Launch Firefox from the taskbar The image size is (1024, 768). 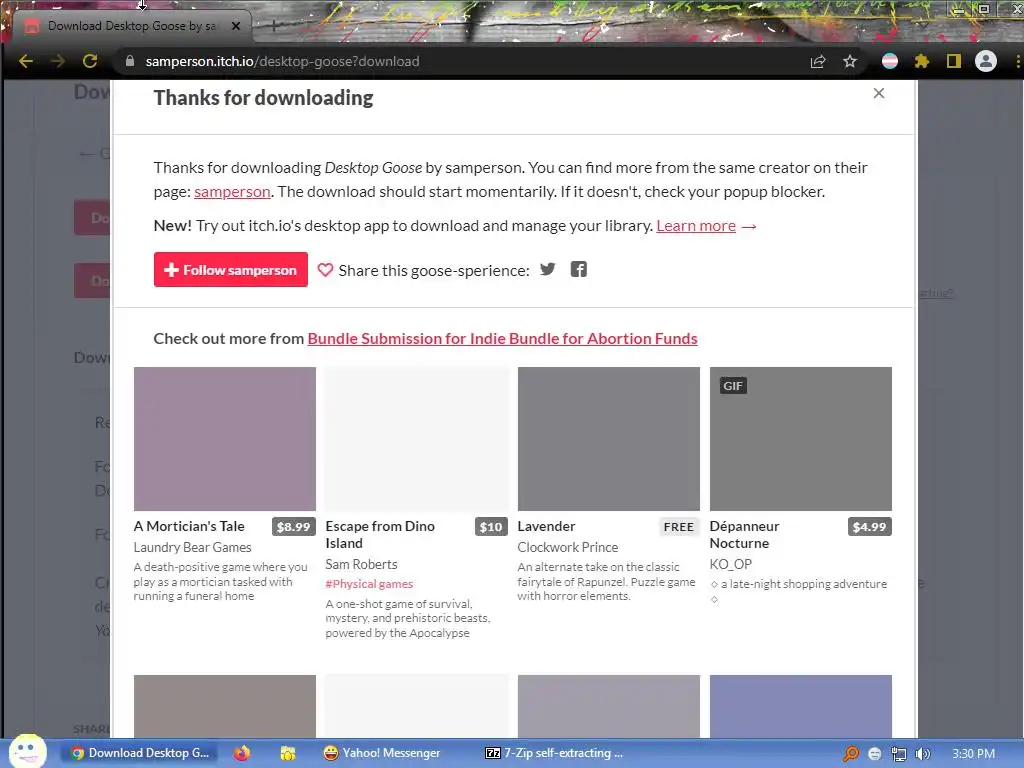tap(242, 753)
